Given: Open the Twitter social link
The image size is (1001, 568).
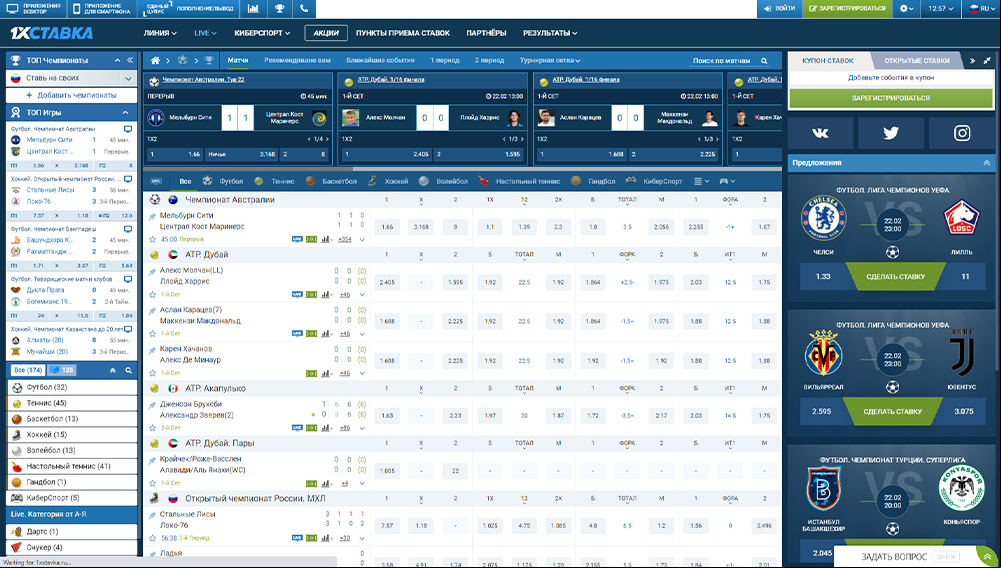Looking at the screenshot, I should [891, 133].
